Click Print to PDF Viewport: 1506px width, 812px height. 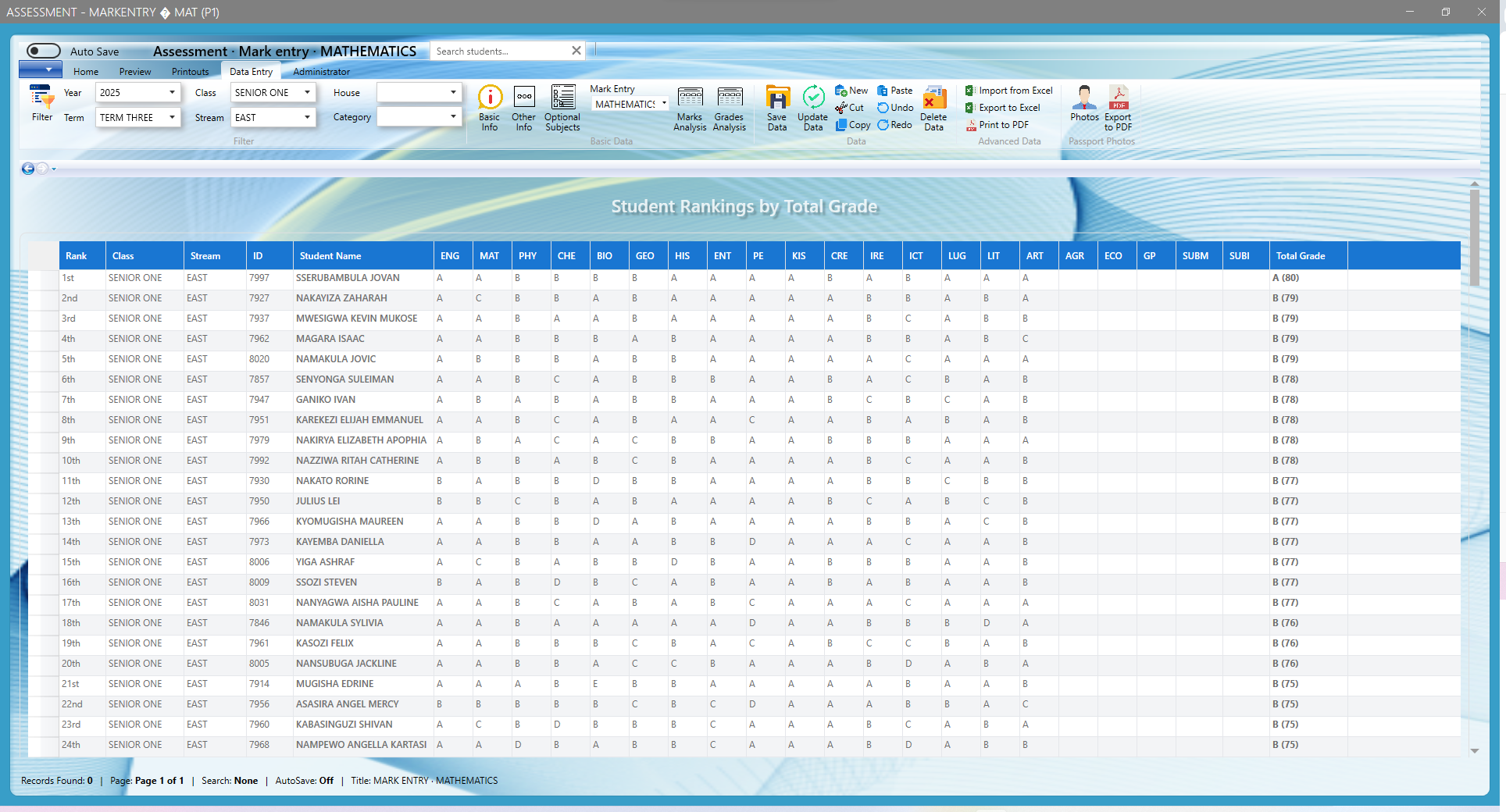click(1003, 125)
